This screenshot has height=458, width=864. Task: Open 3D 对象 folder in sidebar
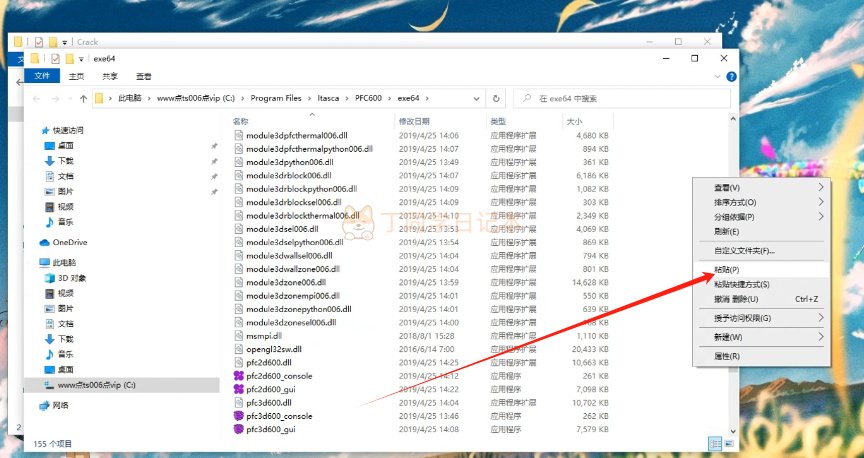click(x=71, y=277)
